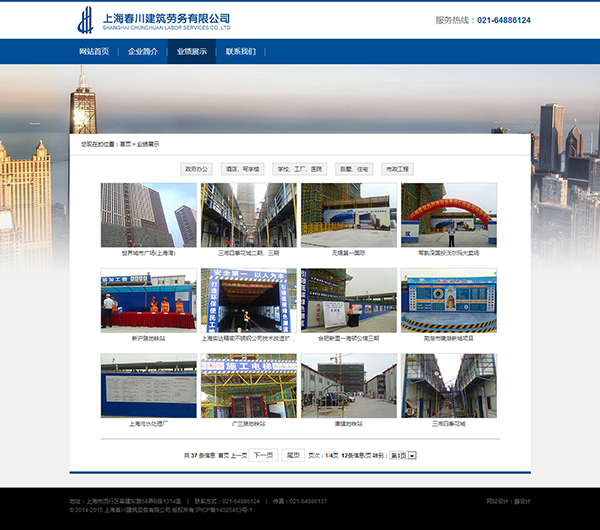Viewport: 600px width, 530px height.
Task: Expand the page number dropdown
Action: [412, 456]
